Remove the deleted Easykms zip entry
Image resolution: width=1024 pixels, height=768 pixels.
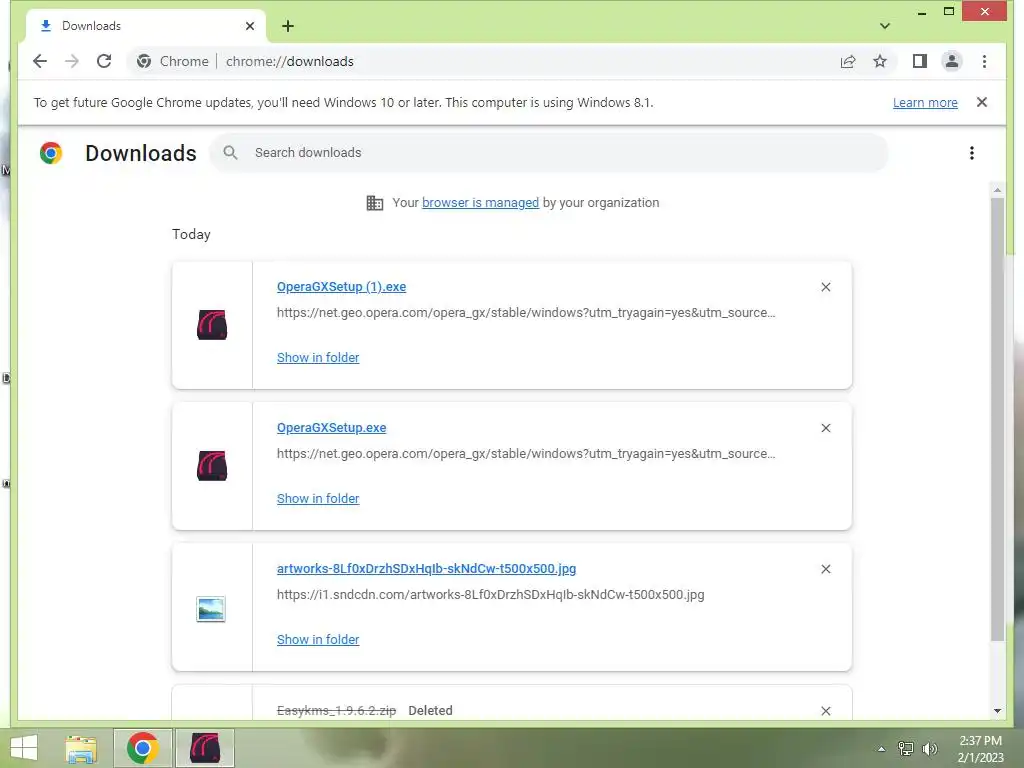(825, 711)
